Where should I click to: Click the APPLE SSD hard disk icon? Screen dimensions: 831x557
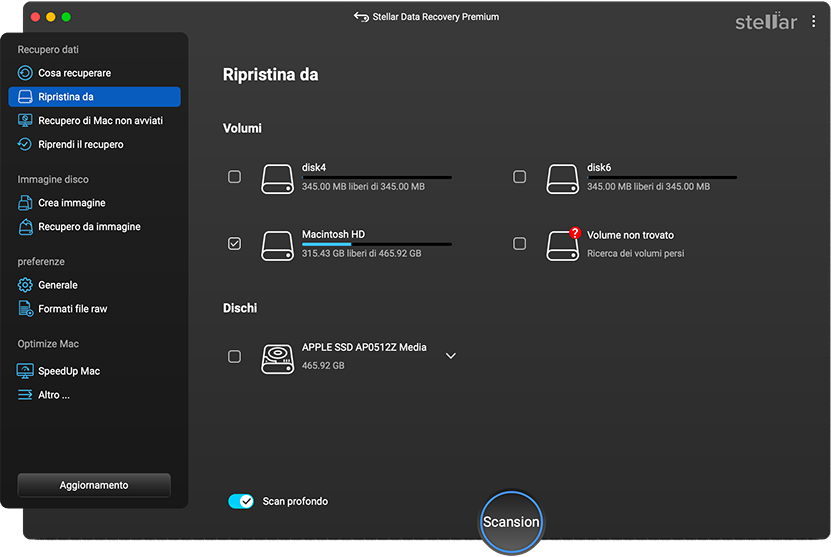(x=277, y=359)
